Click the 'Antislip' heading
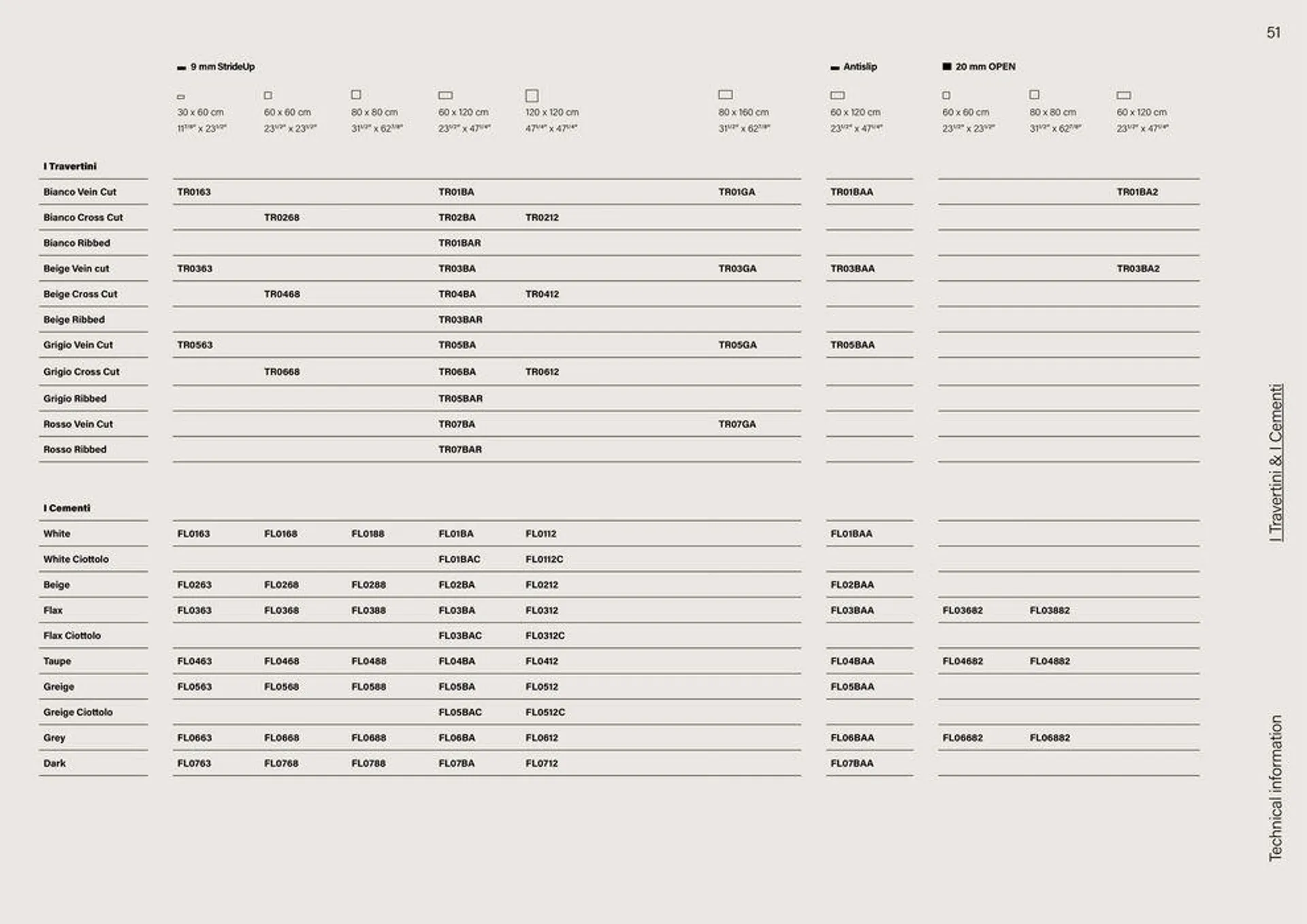Screen dimensions: 1307x924 click(x=860, y=67)
